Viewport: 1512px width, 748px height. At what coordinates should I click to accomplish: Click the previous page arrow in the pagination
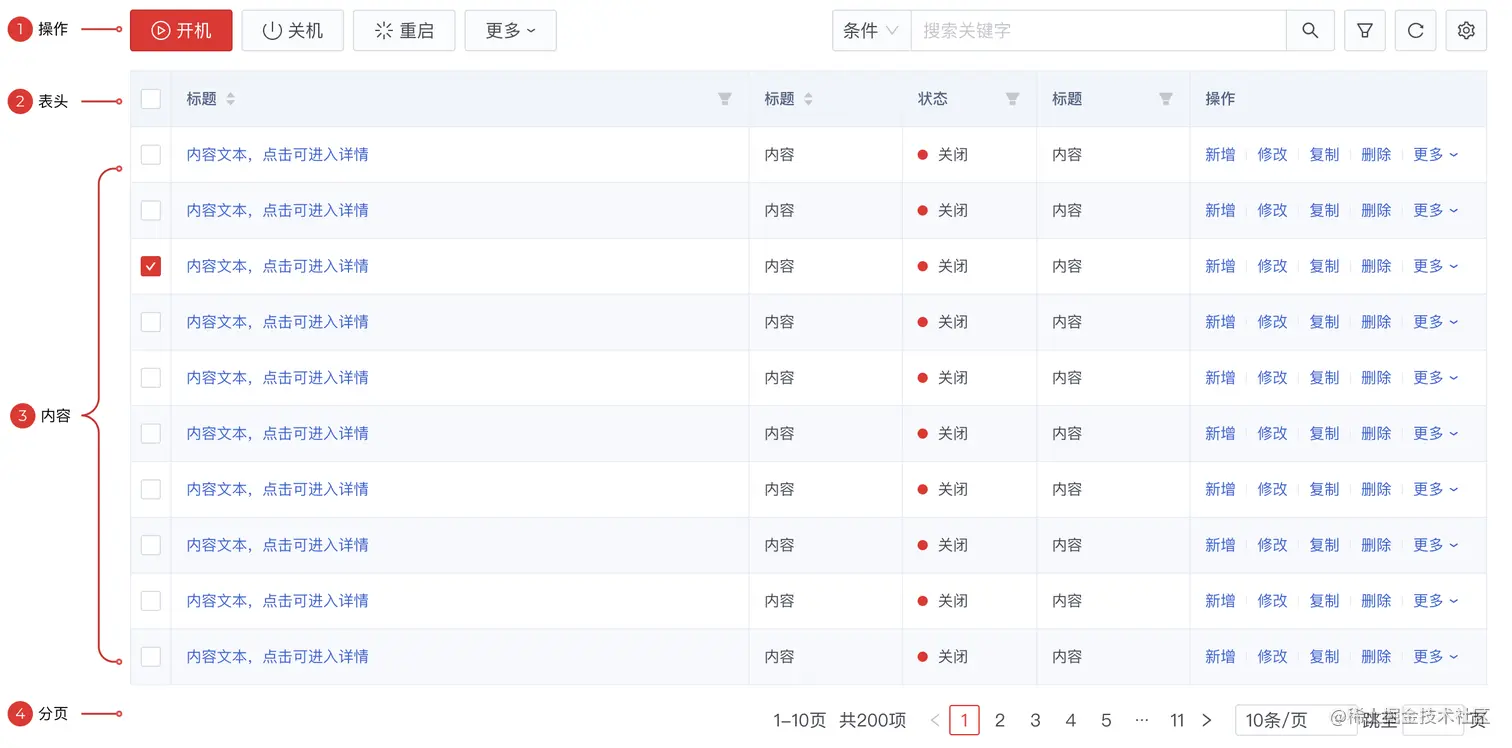click(x=935, y=720)
